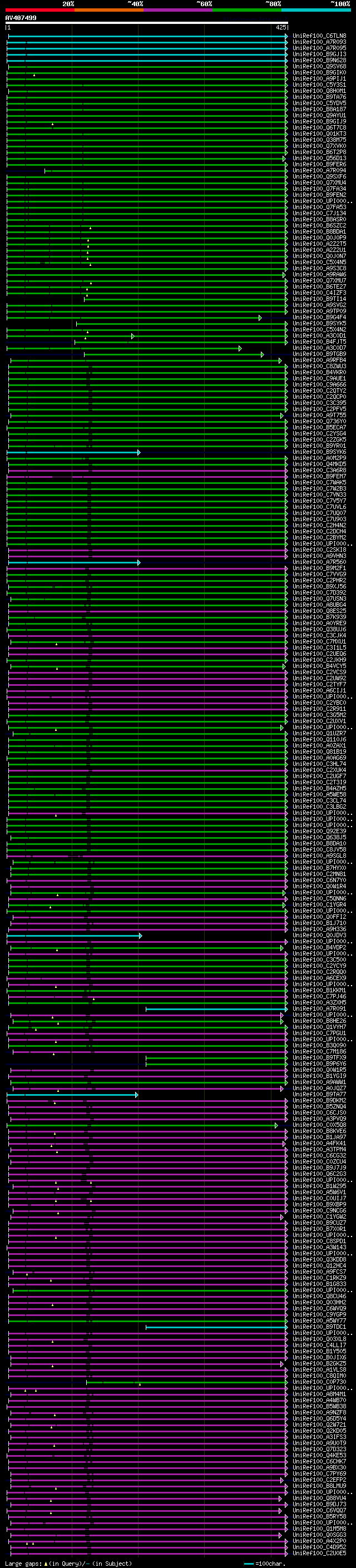
Task: Select hit UniRef100_B5WB38
Action: point(319,1407)
